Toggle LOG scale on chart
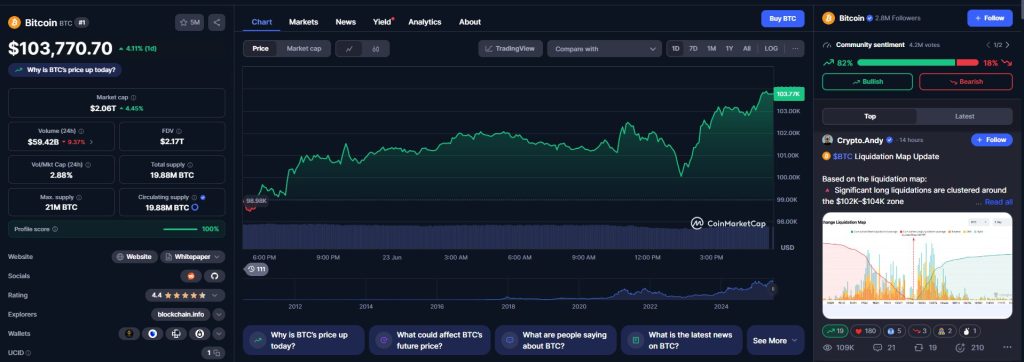Image resolution: width=1024 pixels, height=362 pixels. (x=771, y=48)
